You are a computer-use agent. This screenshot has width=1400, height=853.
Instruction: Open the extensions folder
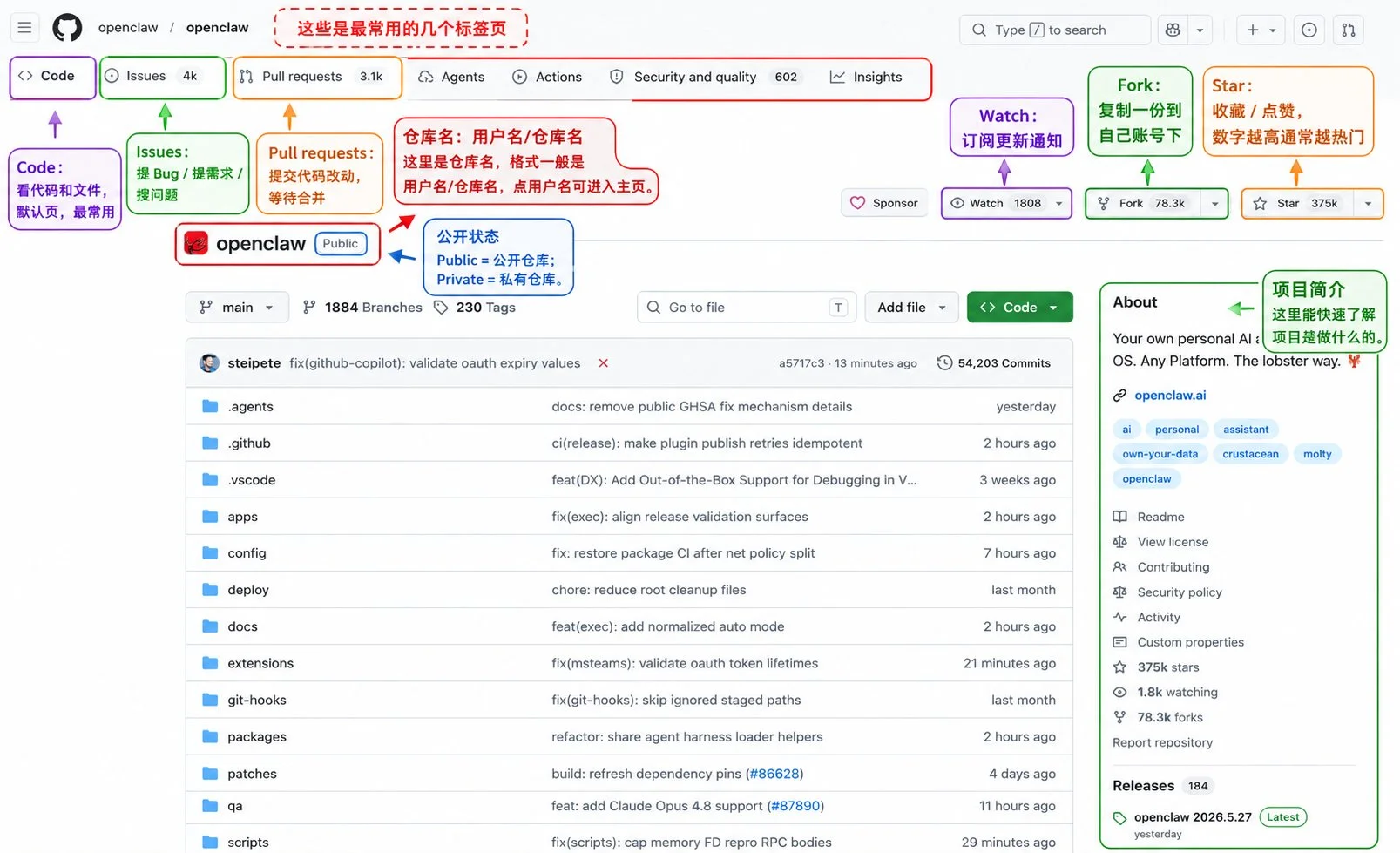(x=260, y=663)
